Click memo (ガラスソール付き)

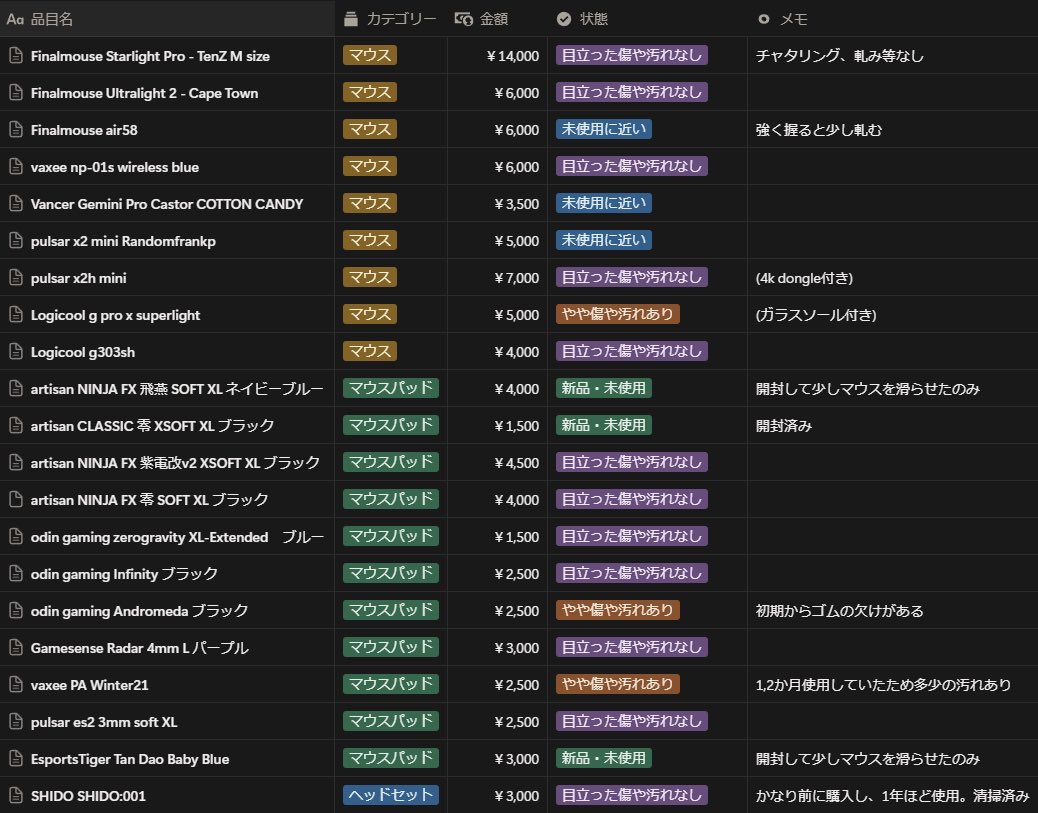click(816, 315)
